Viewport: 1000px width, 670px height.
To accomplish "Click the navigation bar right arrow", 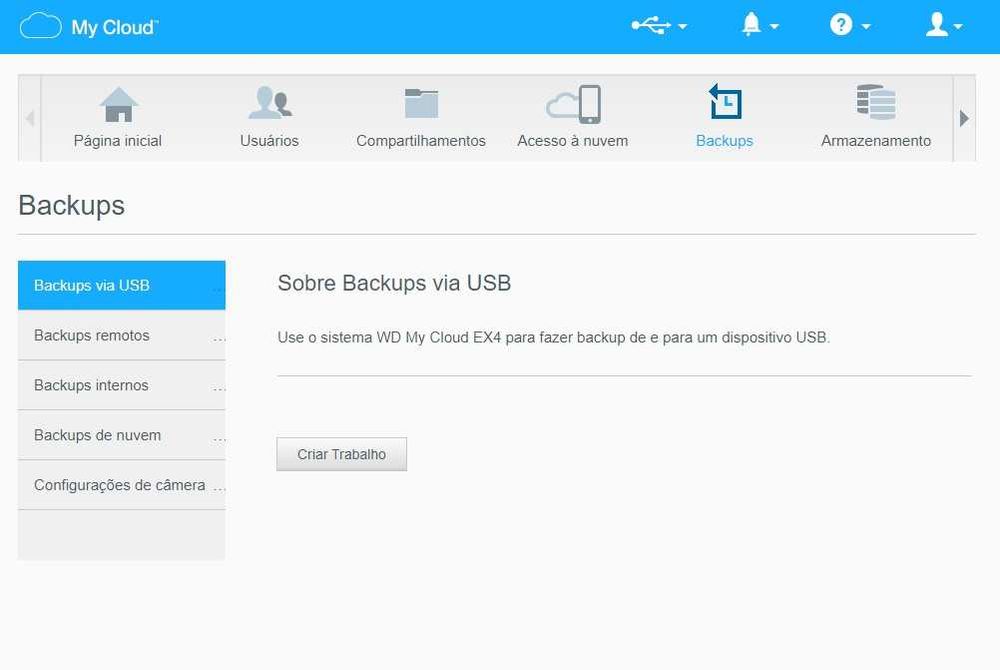I will [x=964, y=119].
